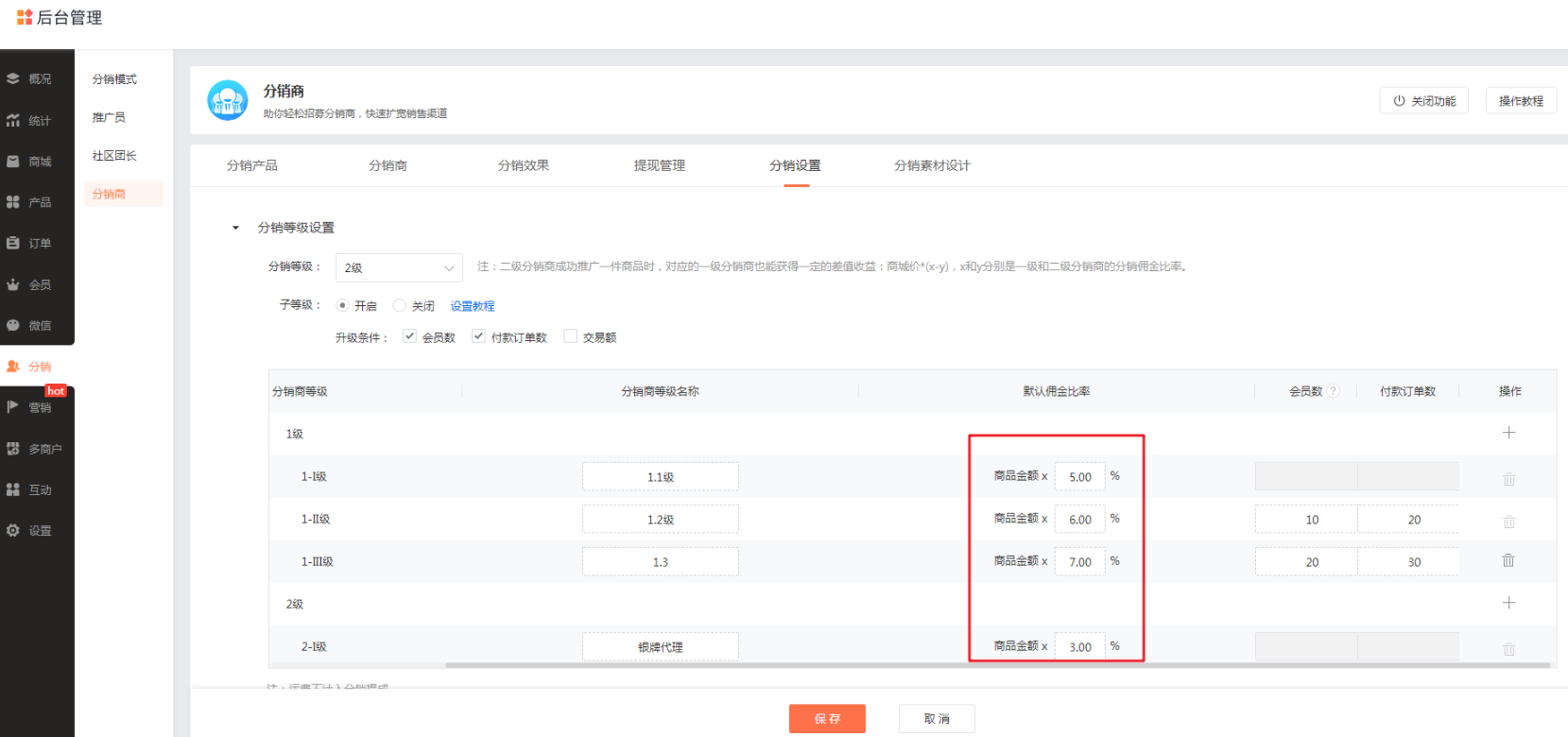Image resolution: width=1568 pixels, height=737 pixels.
Task: Delete the 1-III级 row with trash icon
Action: pos(1508,560)
